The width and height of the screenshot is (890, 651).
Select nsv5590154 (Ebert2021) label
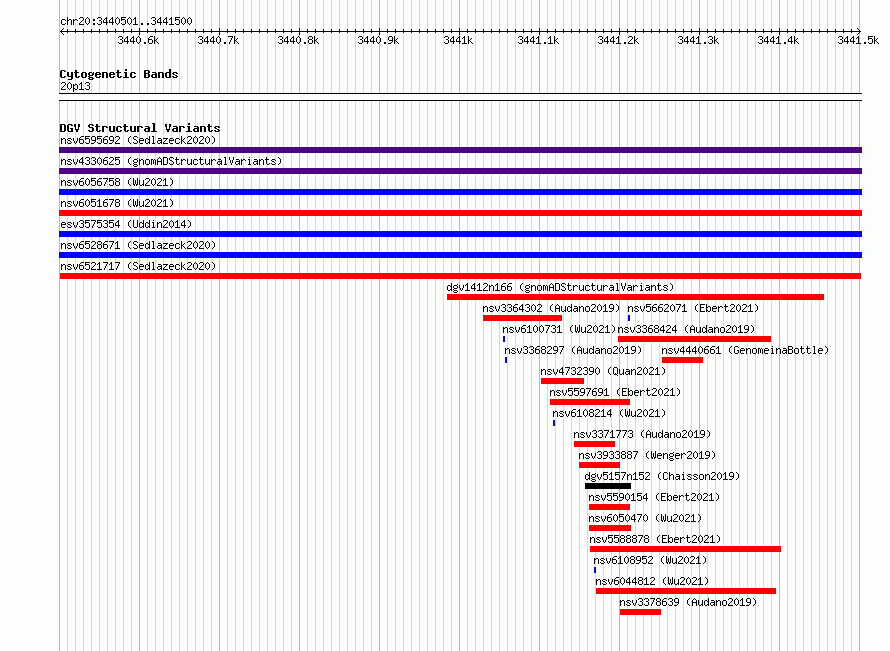point(654,497)
